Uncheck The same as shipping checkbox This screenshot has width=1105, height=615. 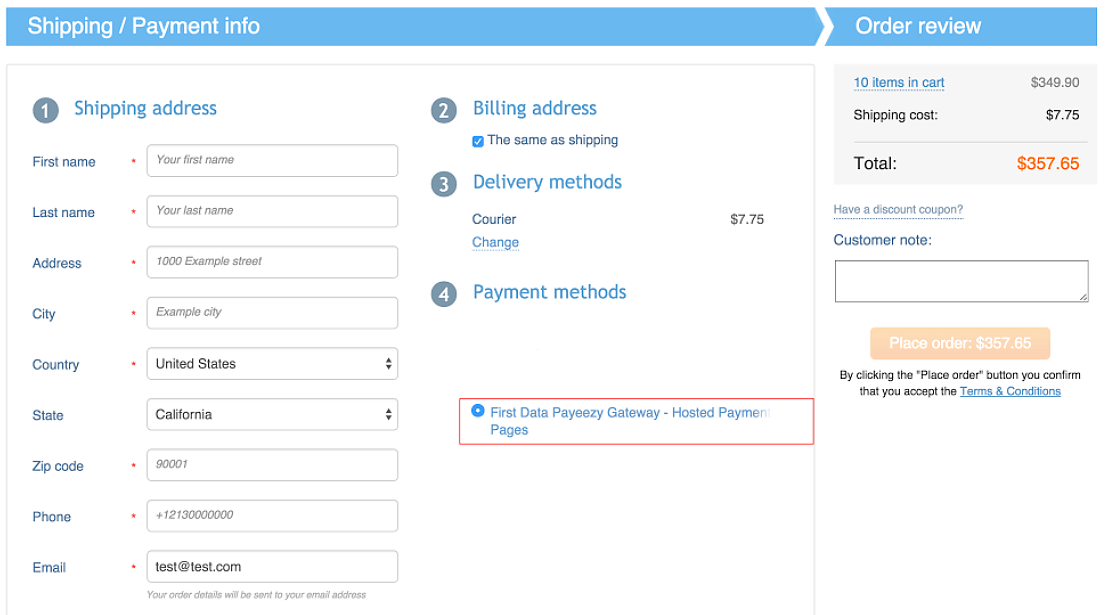tap(478, 141)
